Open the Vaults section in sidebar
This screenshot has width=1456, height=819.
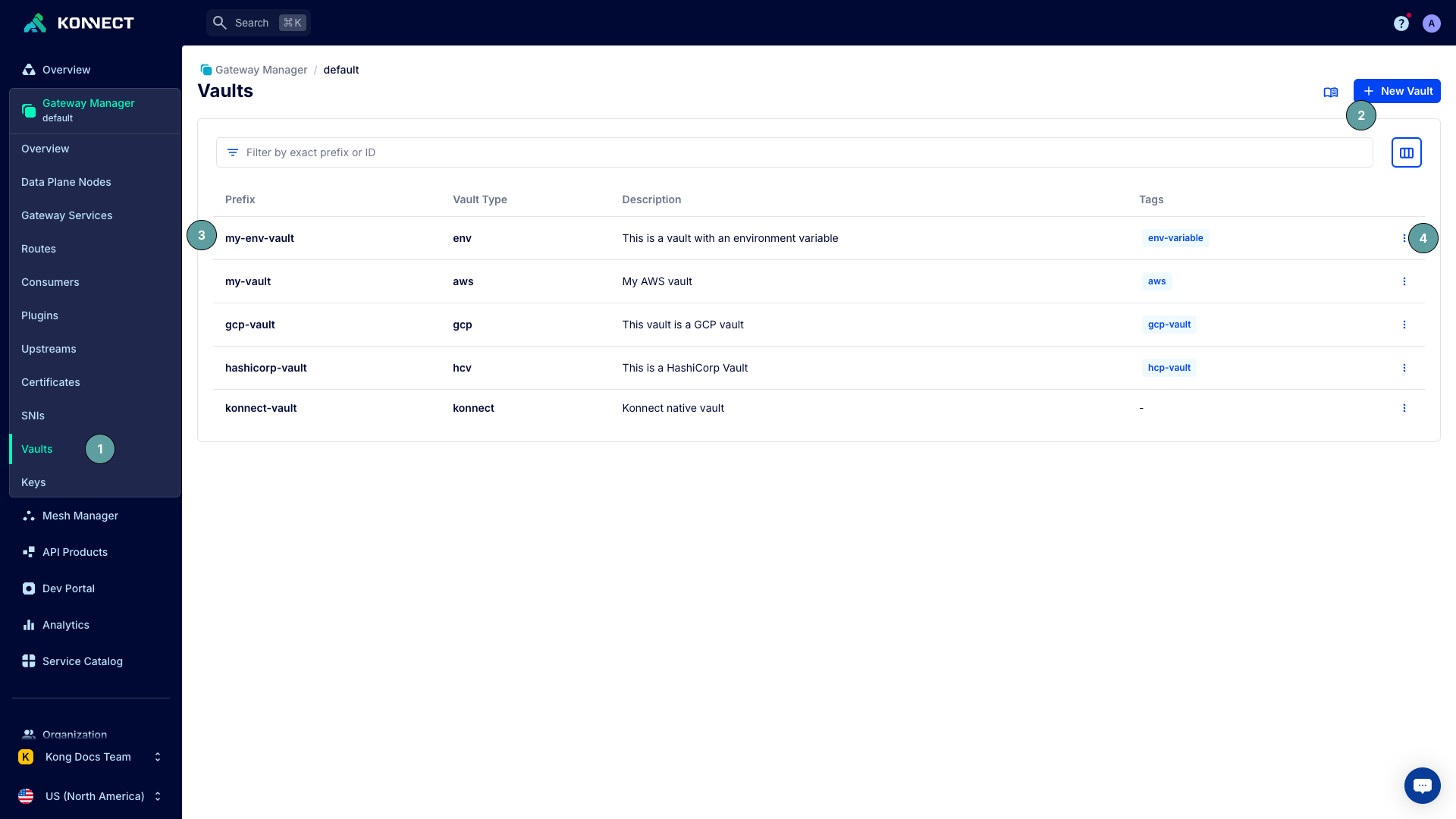point(36,448)
